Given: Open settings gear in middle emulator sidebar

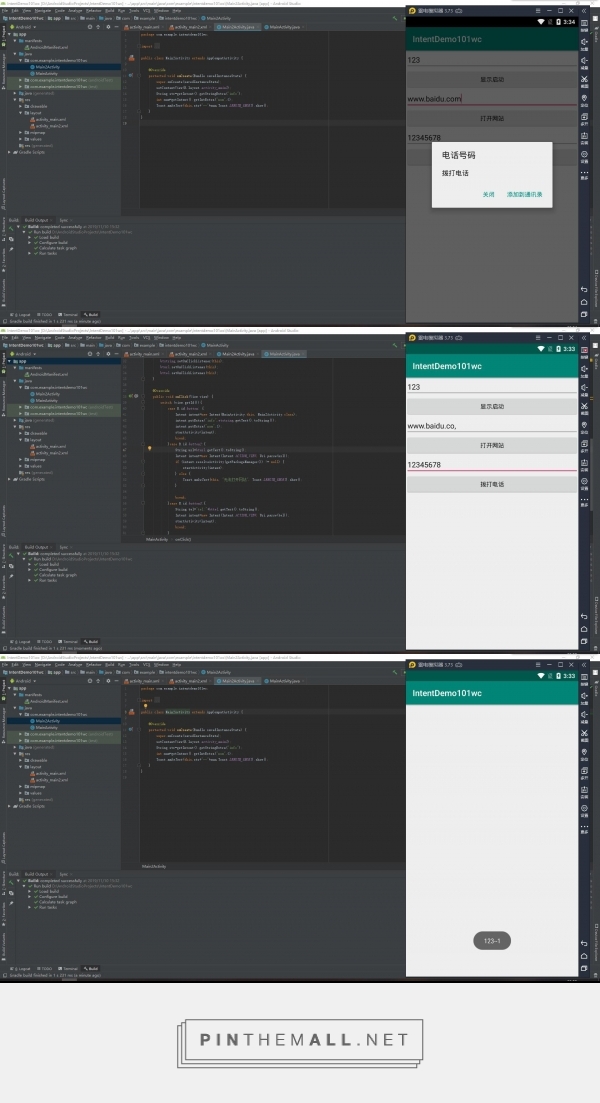Looking at the screenshot, I should (585, 481).
